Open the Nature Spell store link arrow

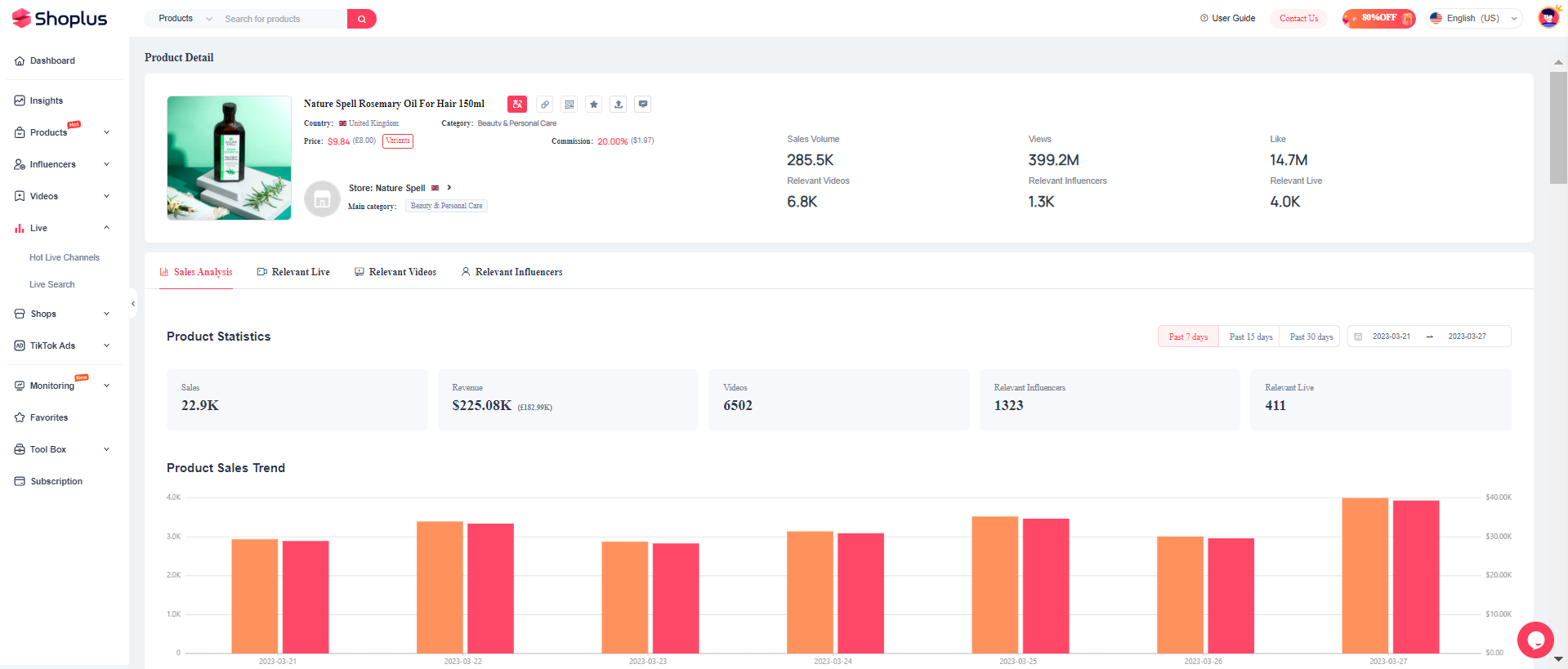[449, 188]
